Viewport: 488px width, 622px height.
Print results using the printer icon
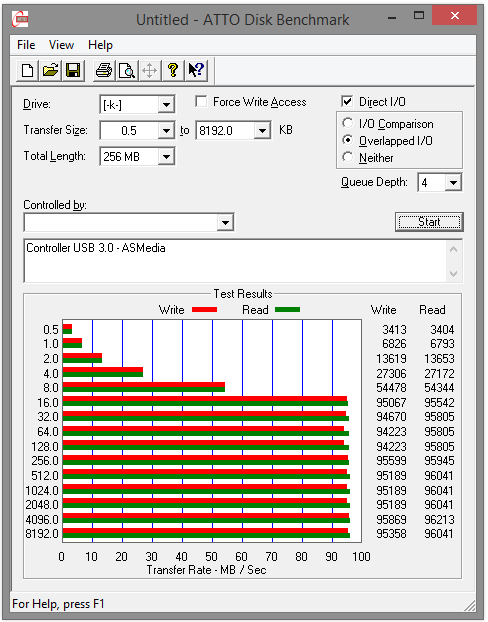104,71
